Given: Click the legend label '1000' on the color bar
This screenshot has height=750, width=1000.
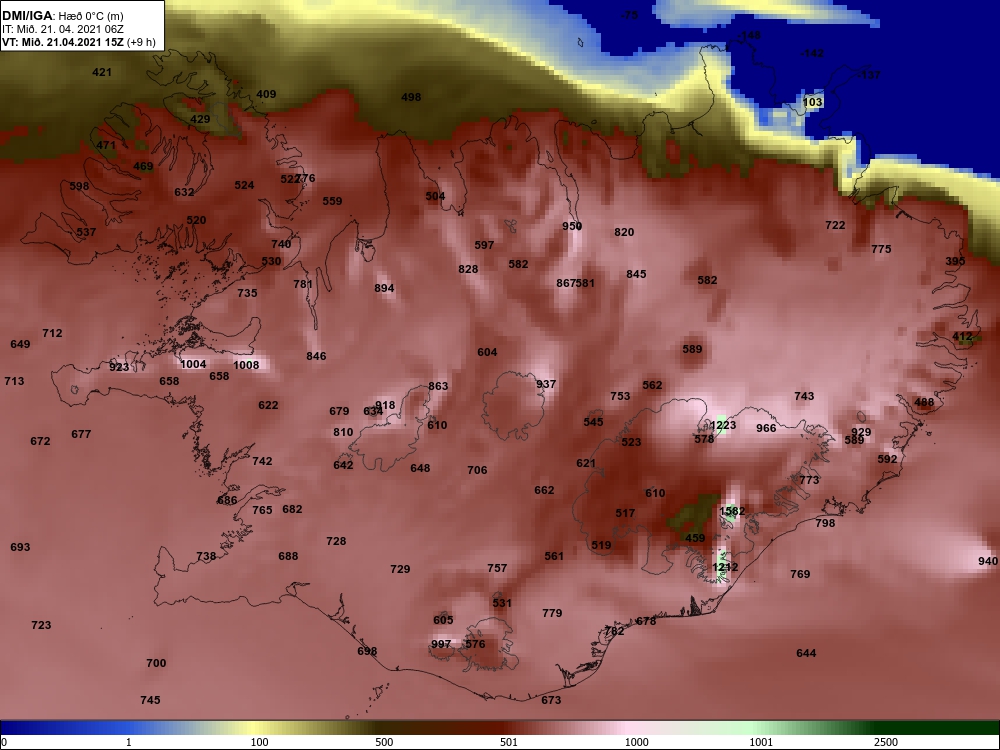Looking at the screenshot, I should click(636, 742).
